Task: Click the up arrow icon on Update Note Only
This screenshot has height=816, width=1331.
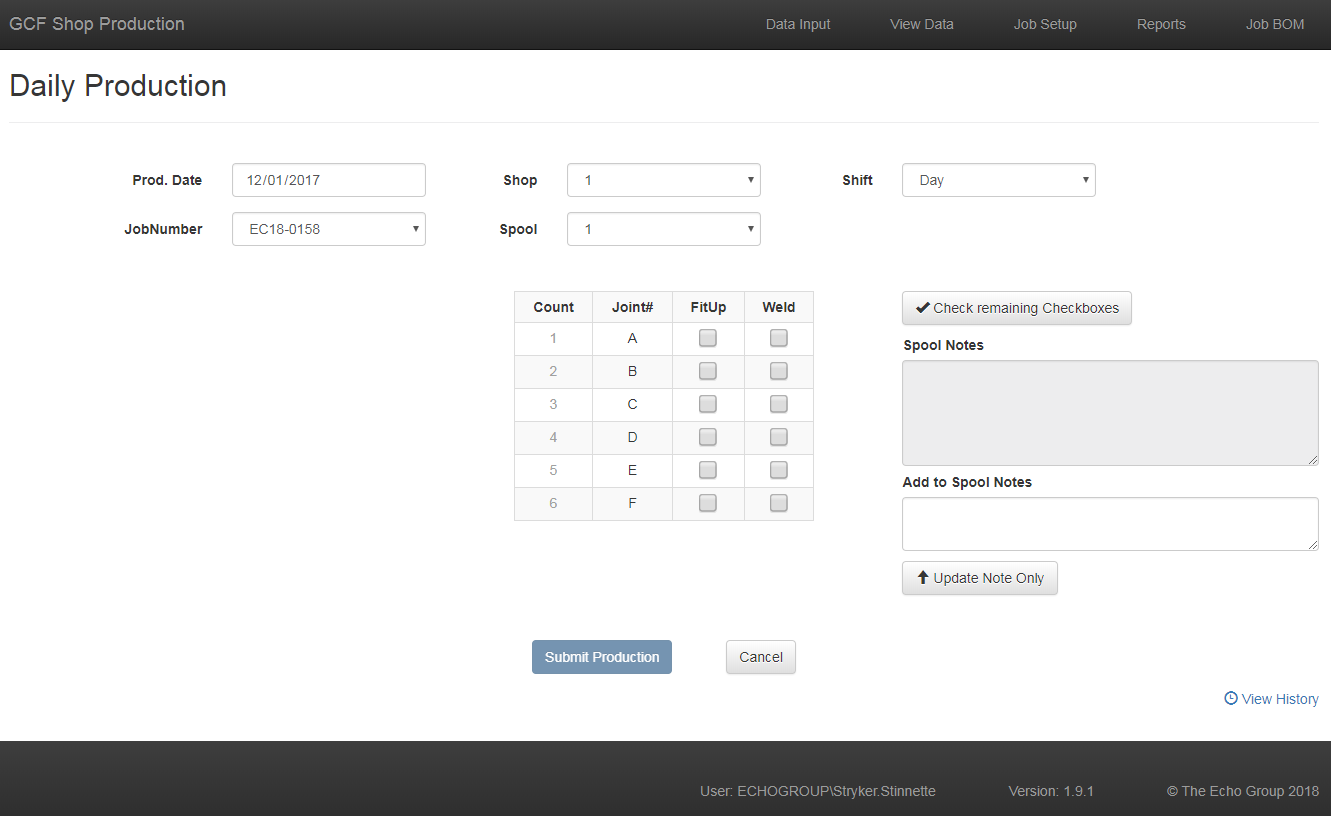Action: click(x=923, y=578)
